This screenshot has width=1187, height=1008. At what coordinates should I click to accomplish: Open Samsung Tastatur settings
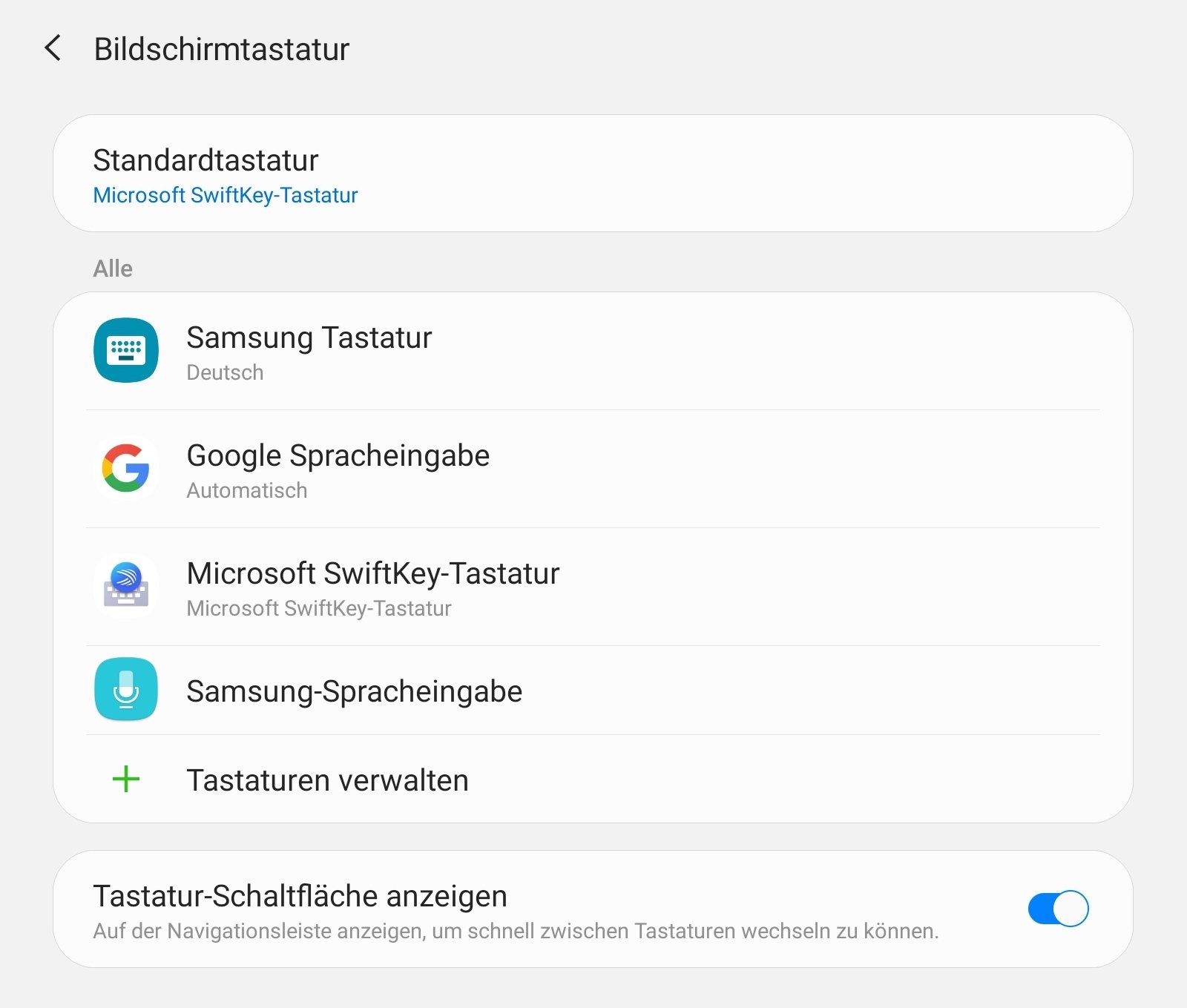[x=593, y=351]
